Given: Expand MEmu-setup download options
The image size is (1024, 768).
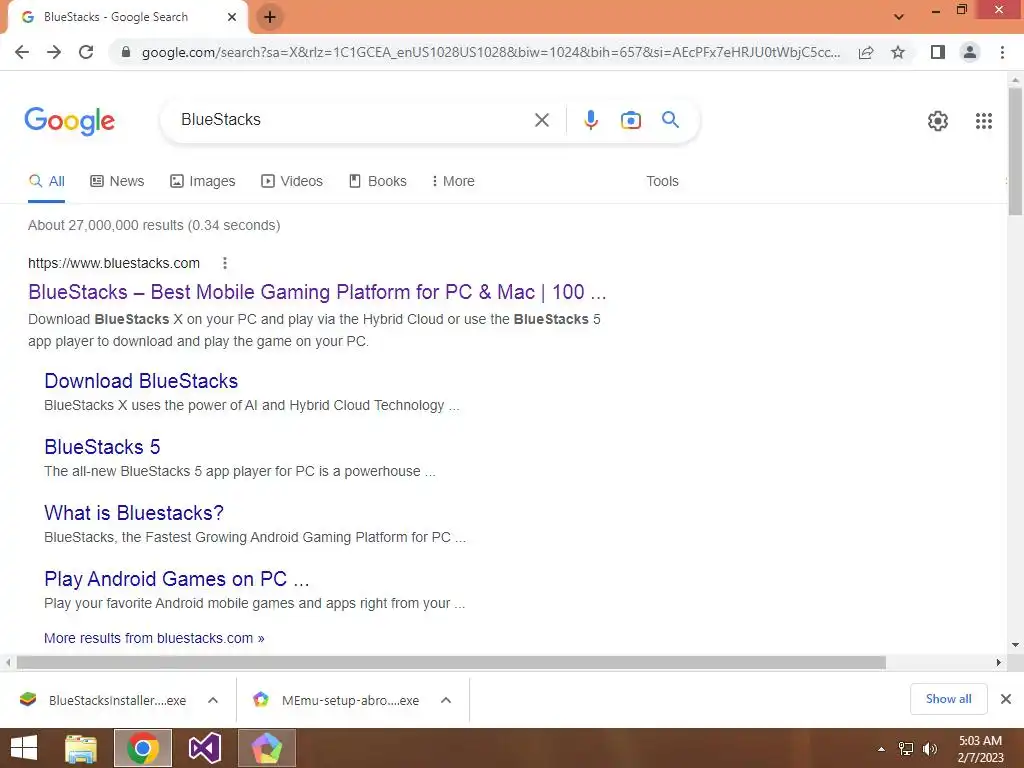Looking at the screenshot, I should [x=446, y=700].
